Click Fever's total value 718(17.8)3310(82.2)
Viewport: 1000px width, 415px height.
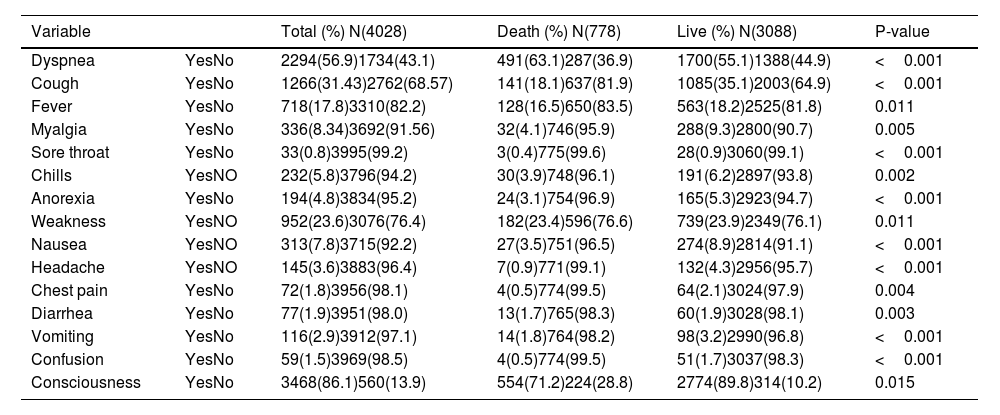[356, 107]
